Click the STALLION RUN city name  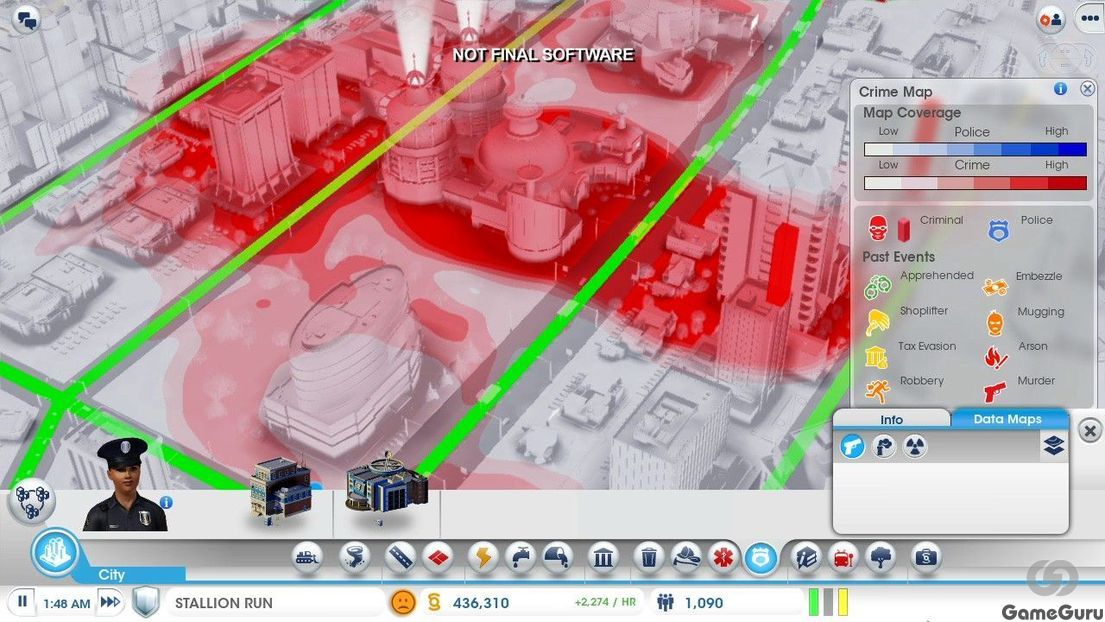tap(223, 603)
